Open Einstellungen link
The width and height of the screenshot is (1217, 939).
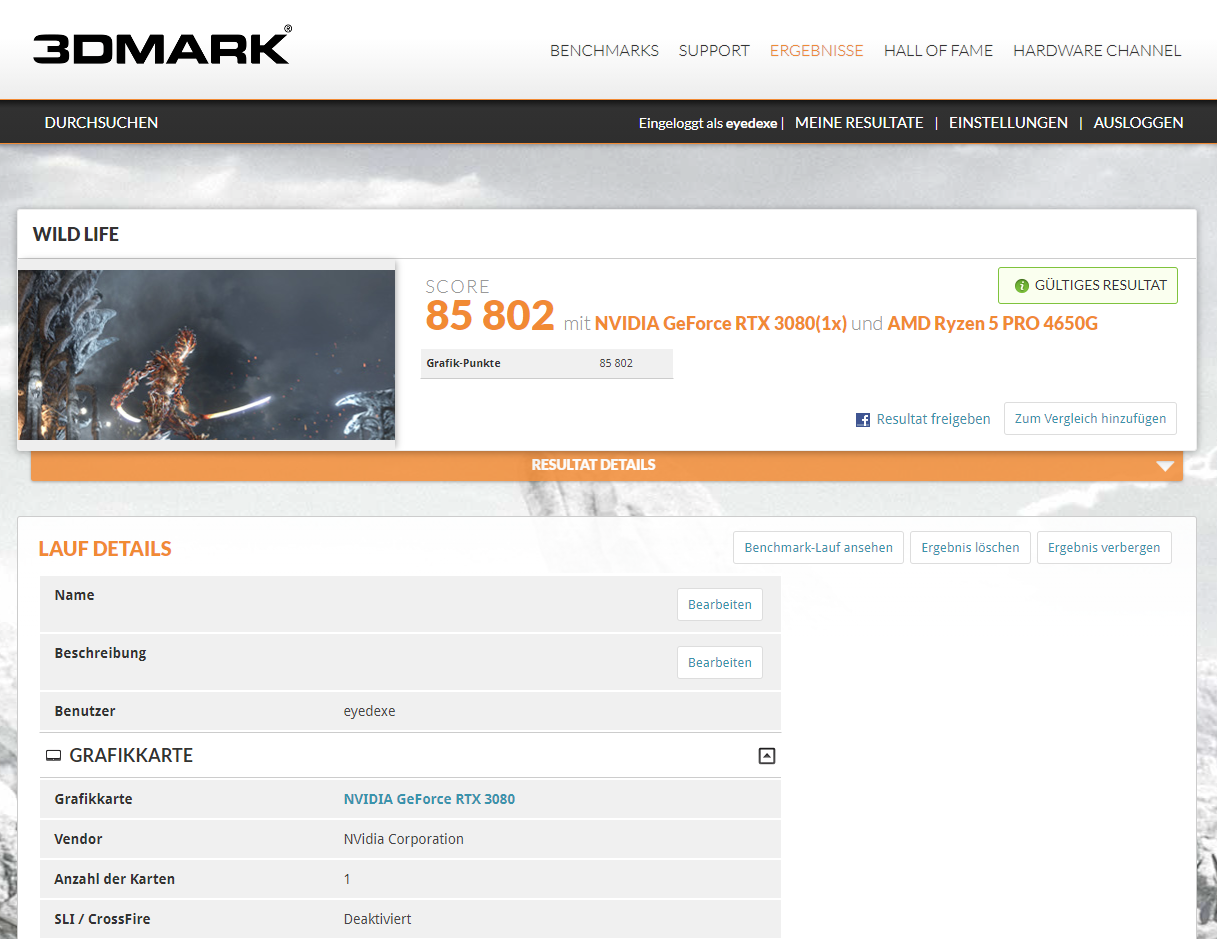tap(1008, 123)
